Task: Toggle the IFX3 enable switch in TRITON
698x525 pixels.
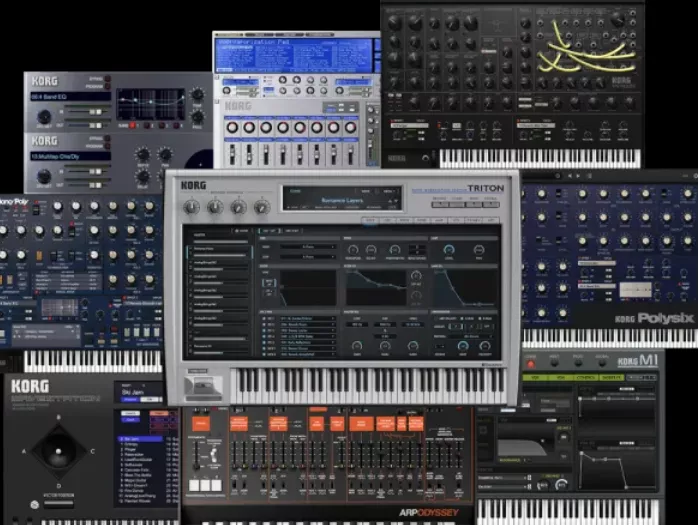Action: click(264, 330)
